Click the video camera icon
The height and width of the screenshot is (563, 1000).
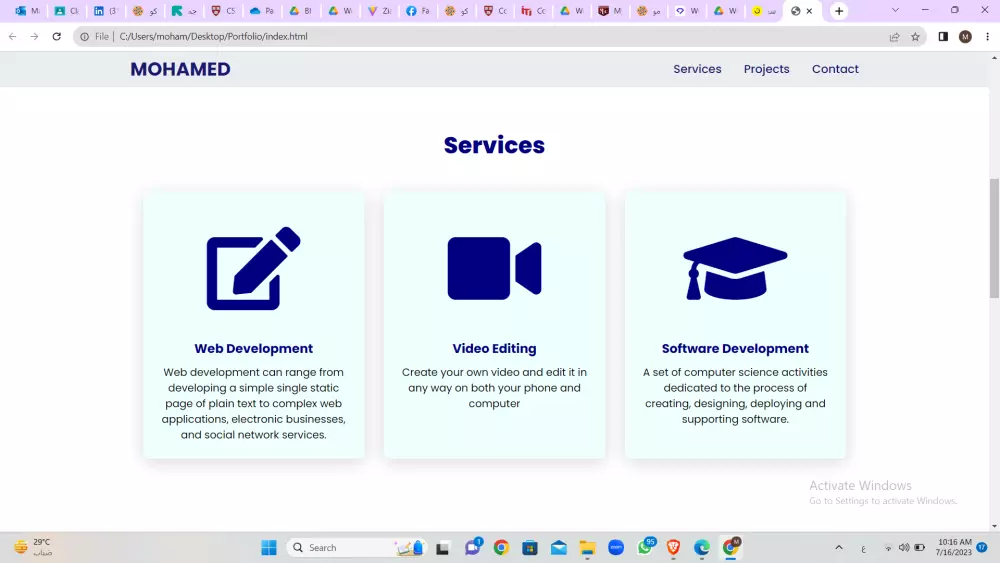pos(494,268)
